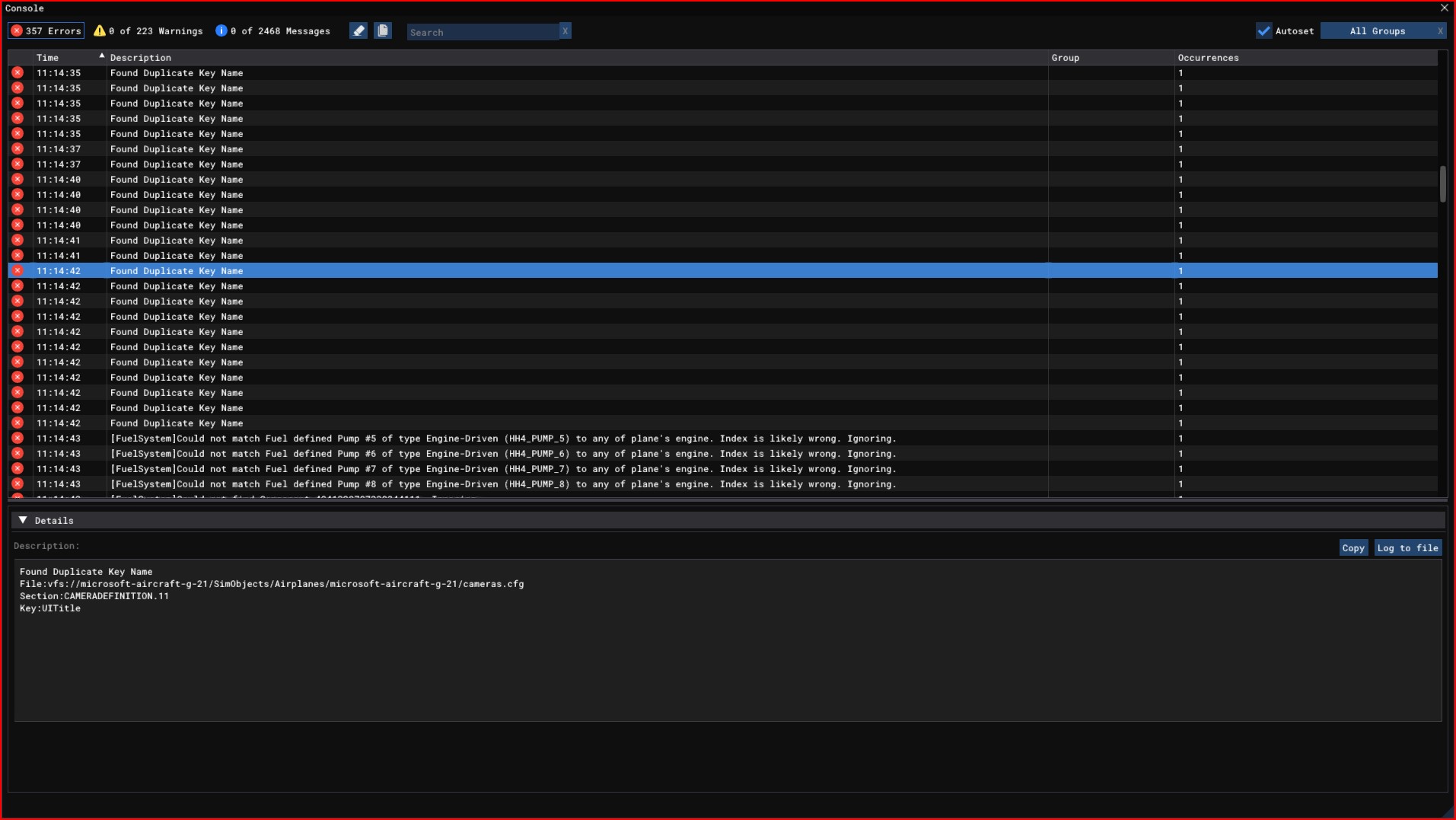This screenshot has height=820, width=1456.
Task: Click the Time sort arrow indicator
Action: click(101, 56)
